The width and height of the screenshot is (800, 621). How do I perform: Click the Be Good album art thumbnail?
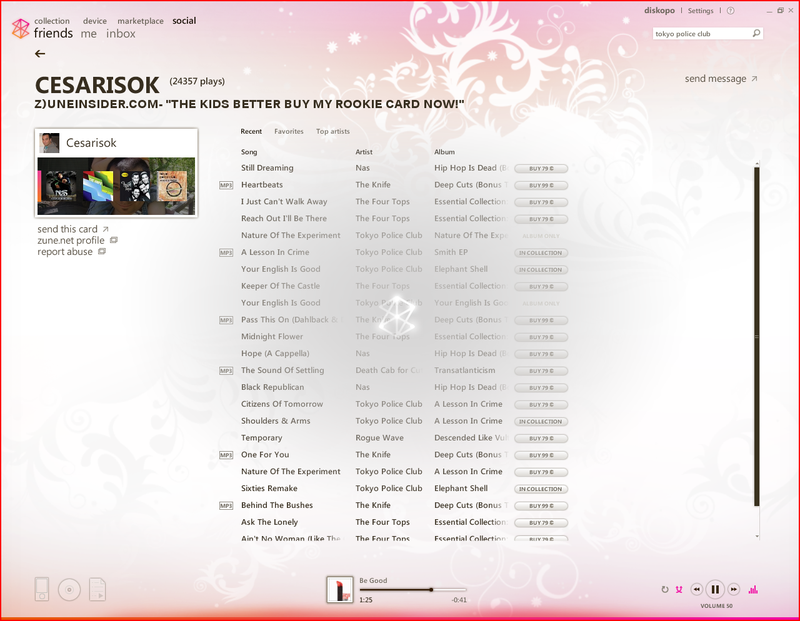click(340, 589)
